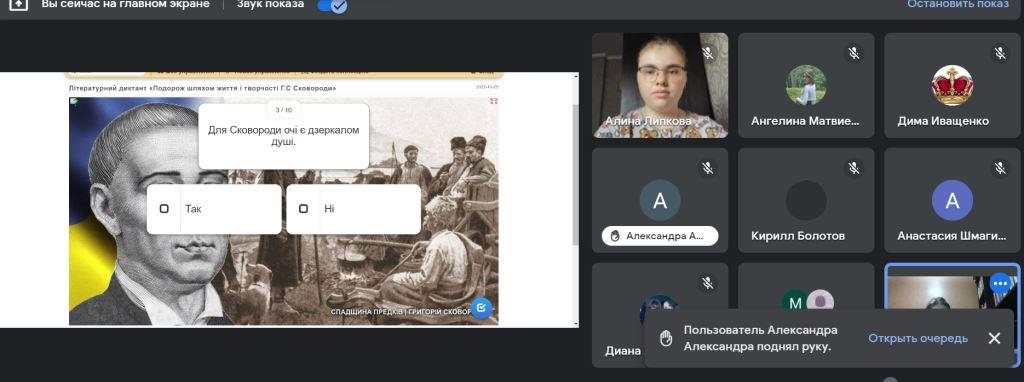Click the blue submit checkmark button in quiz

click(x=481, y=307)
